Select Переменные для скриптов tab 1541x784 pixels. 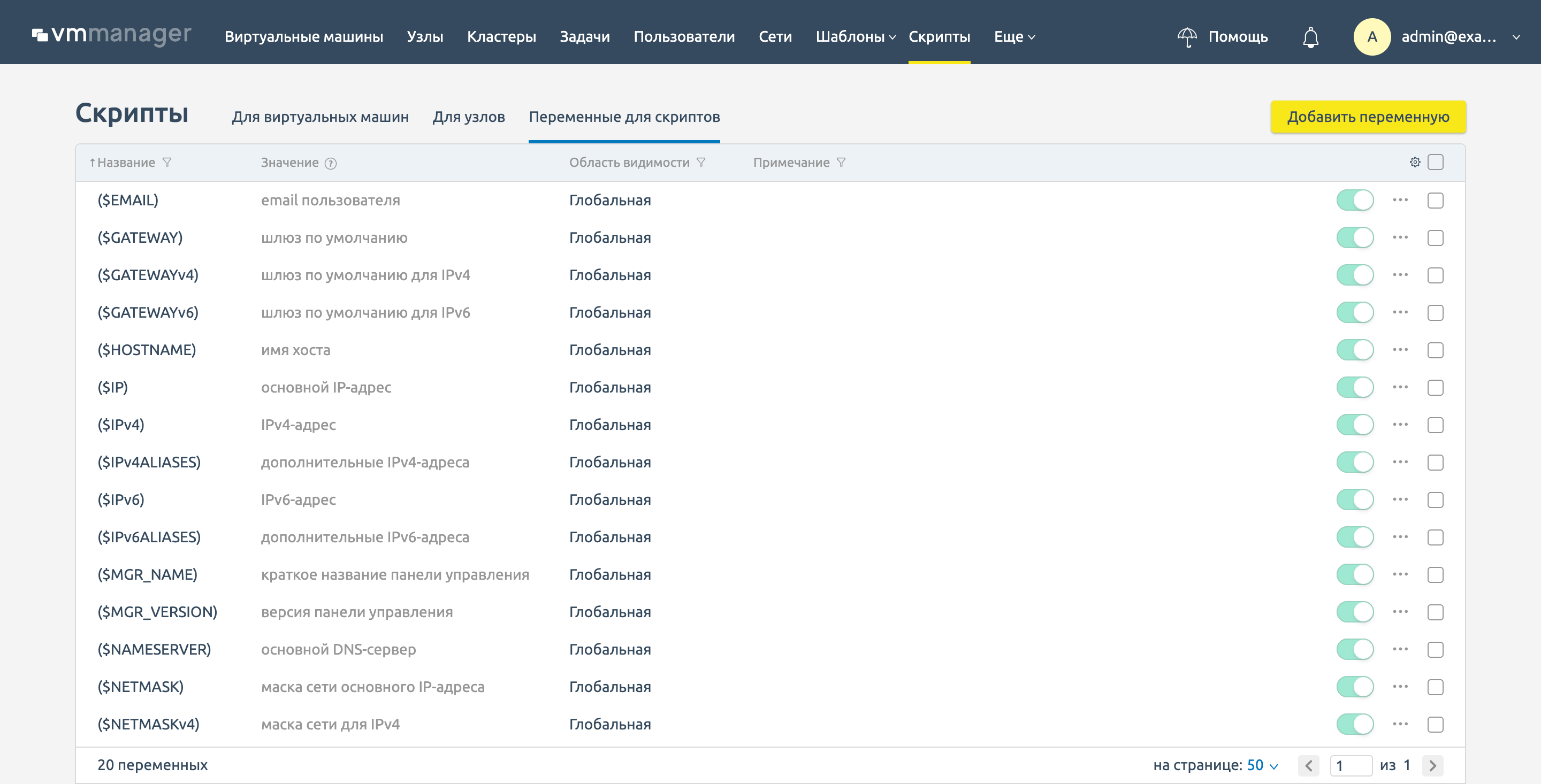click(x=624, y=117)
